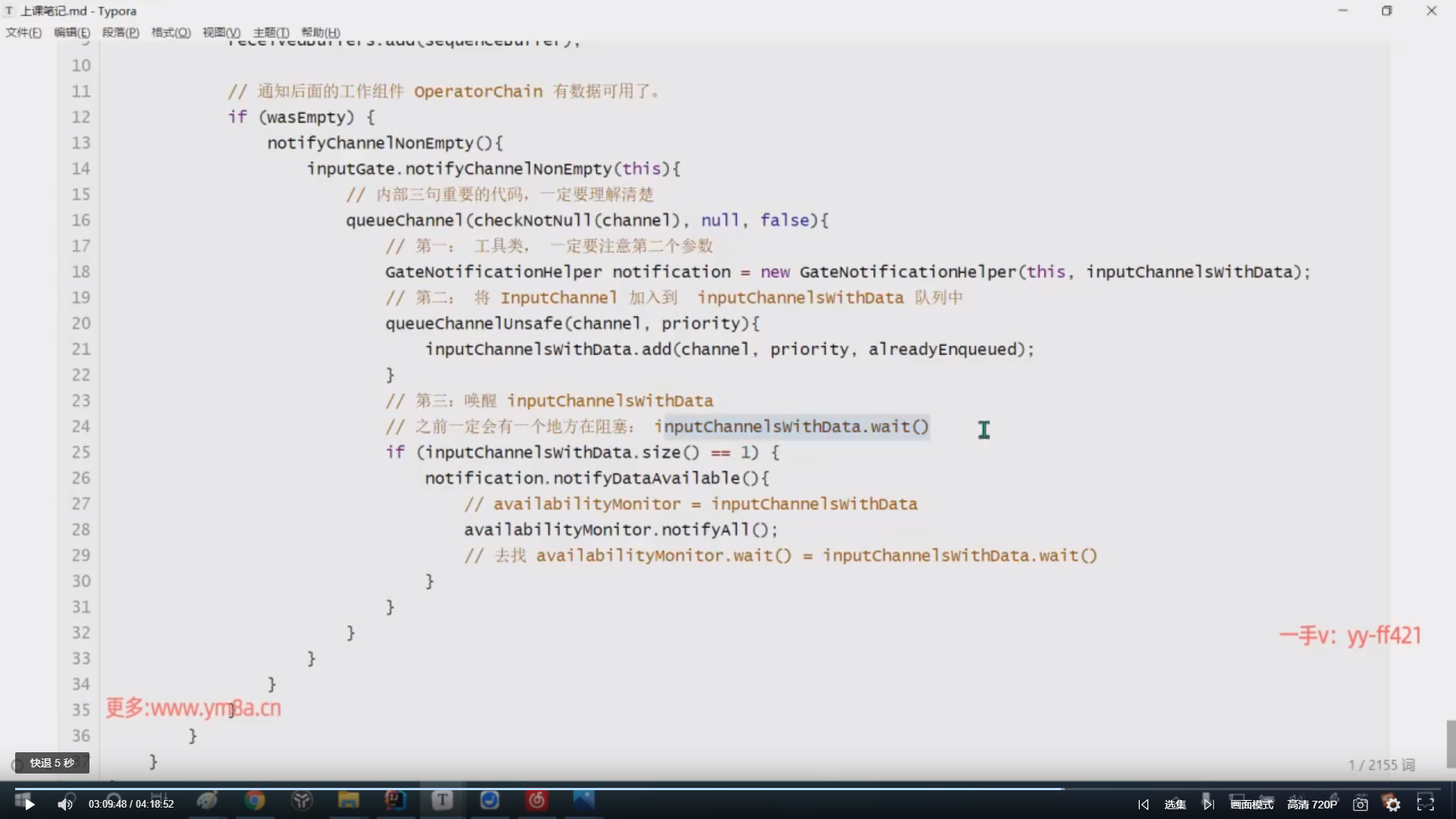The width and height of the screenshot is (1456, 819).
Task: Click 快退 5 秒 rewind button
Action: tap(52, 763)
